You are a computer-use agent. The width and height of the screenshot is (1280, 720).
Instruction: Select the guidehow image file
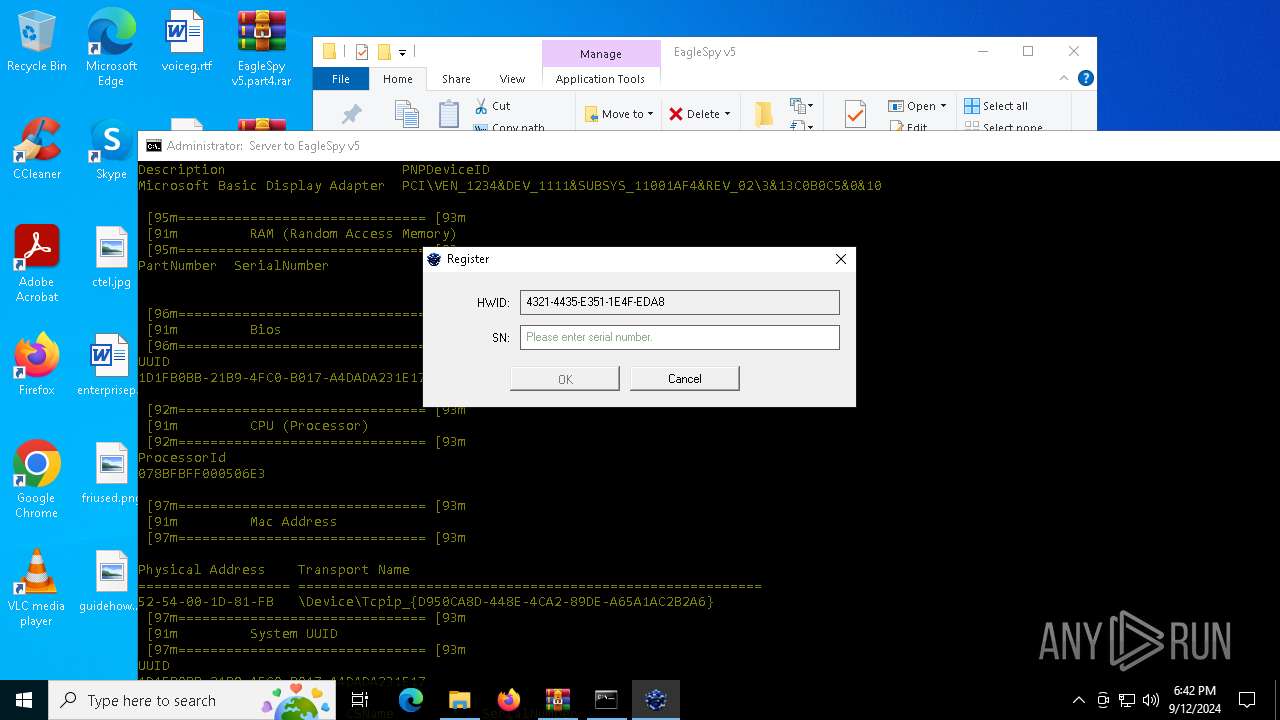pyautogui.click(x=111, y=582)
